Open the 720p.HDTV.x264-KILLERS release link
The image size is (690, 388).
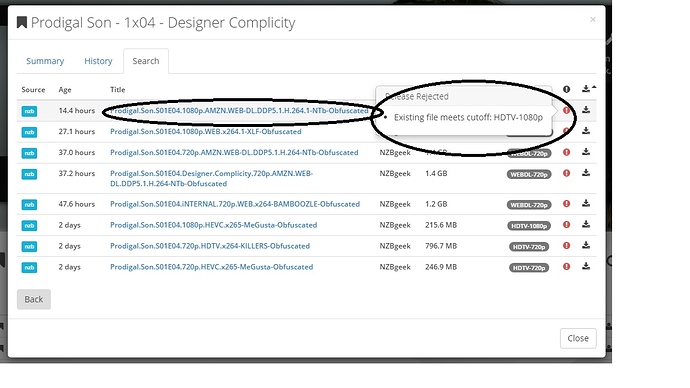210,246
